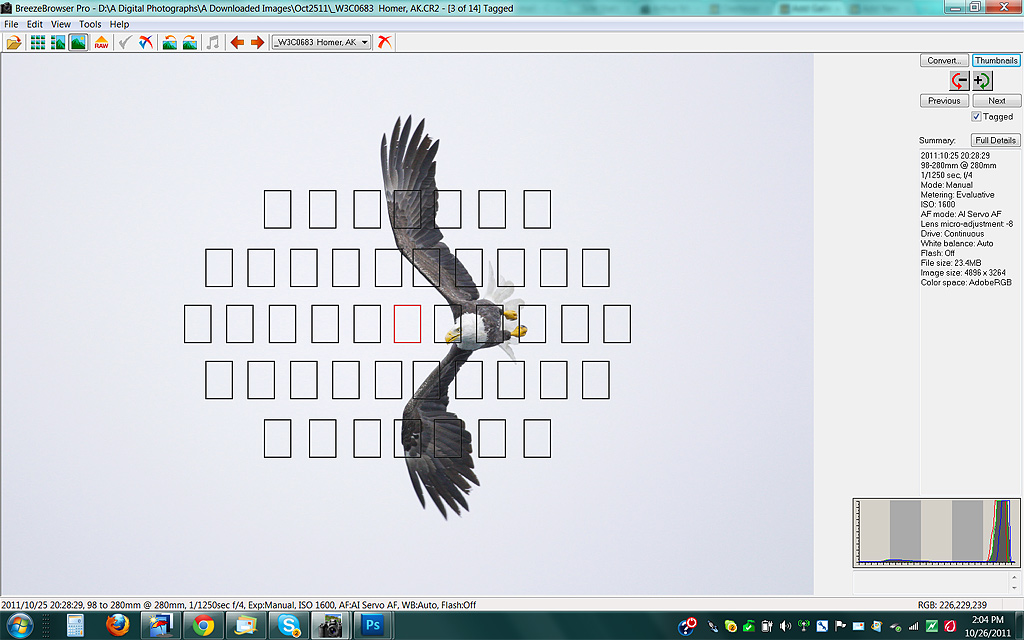Go to next image with right arrow
The image size is (1024, 640).
tap(257, 42)
